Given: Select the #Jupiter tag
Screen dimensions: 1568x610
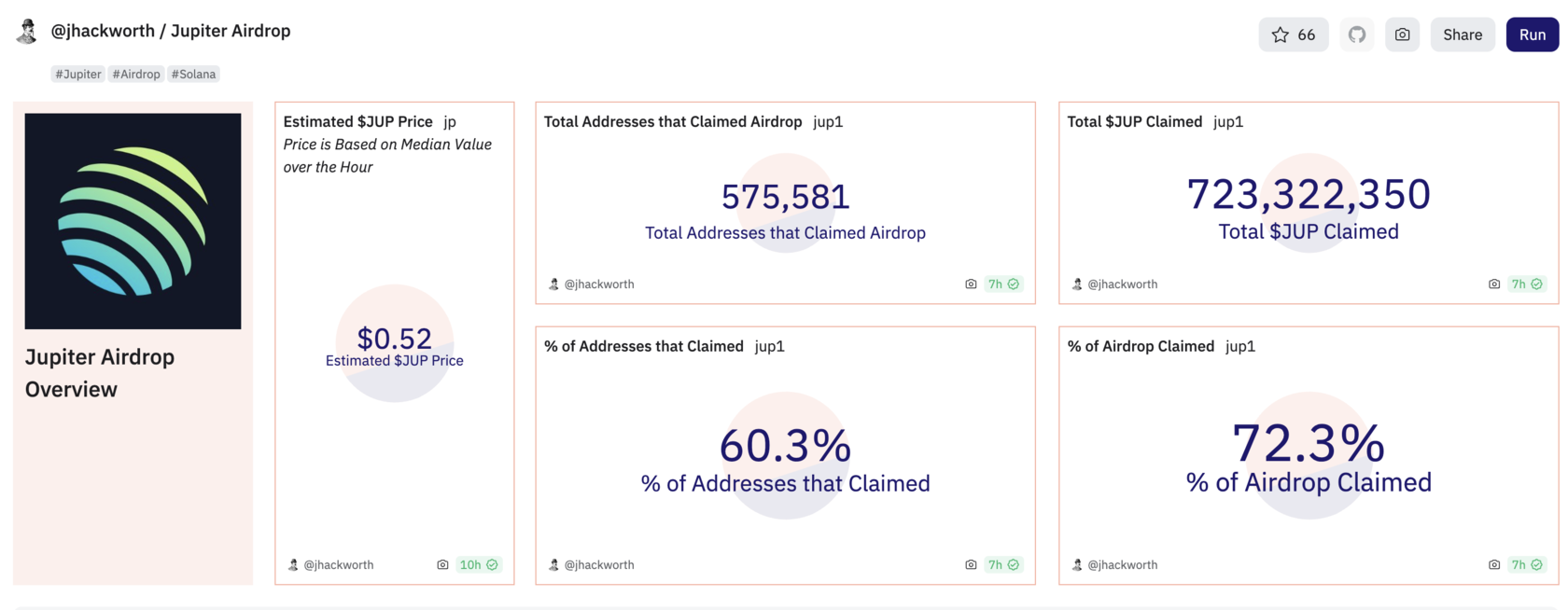Looking at the screenshot, I should coord(78,74).
